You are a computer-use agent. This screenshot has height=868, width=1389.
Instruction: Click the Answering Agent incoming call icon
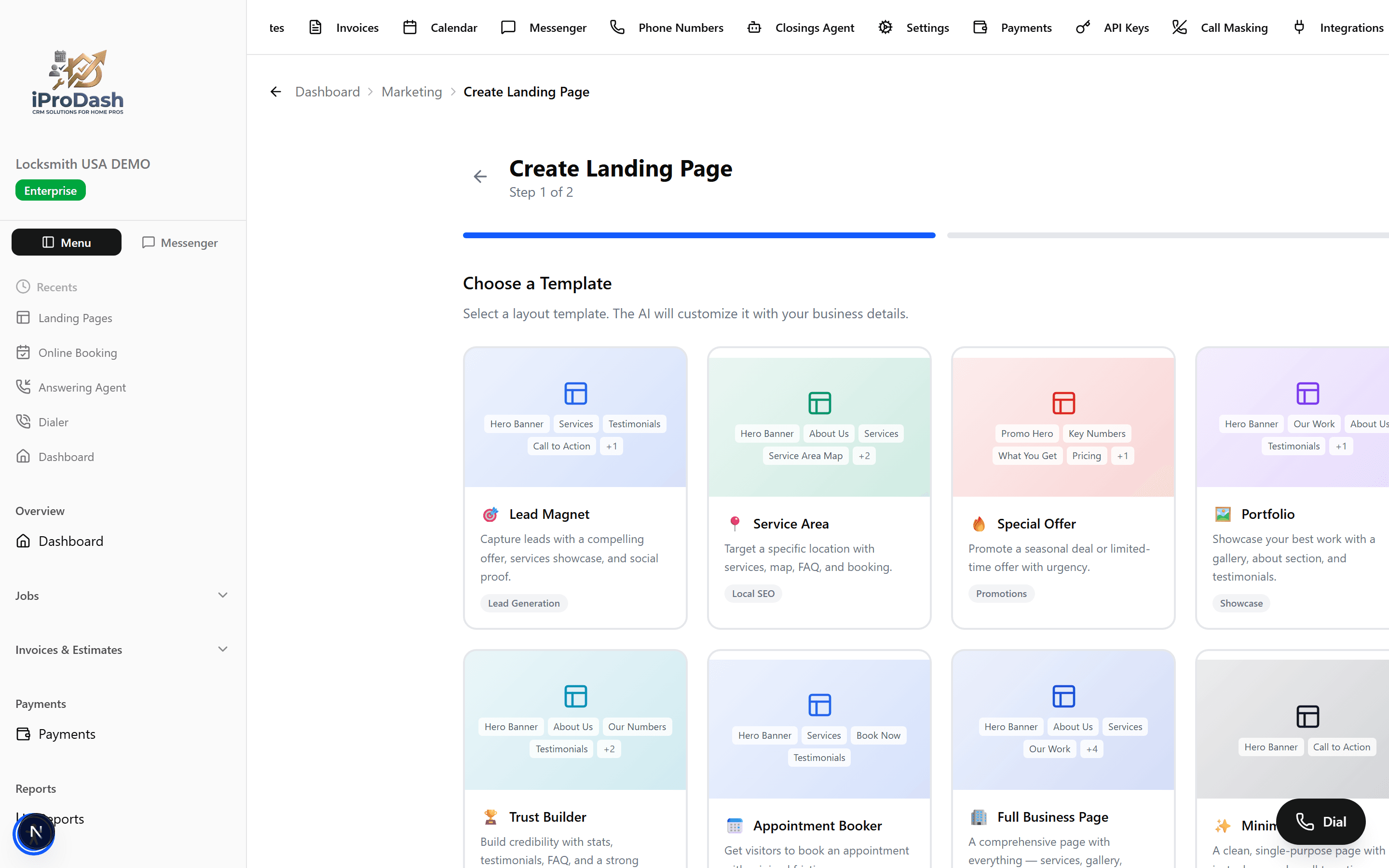pos(23,387)
